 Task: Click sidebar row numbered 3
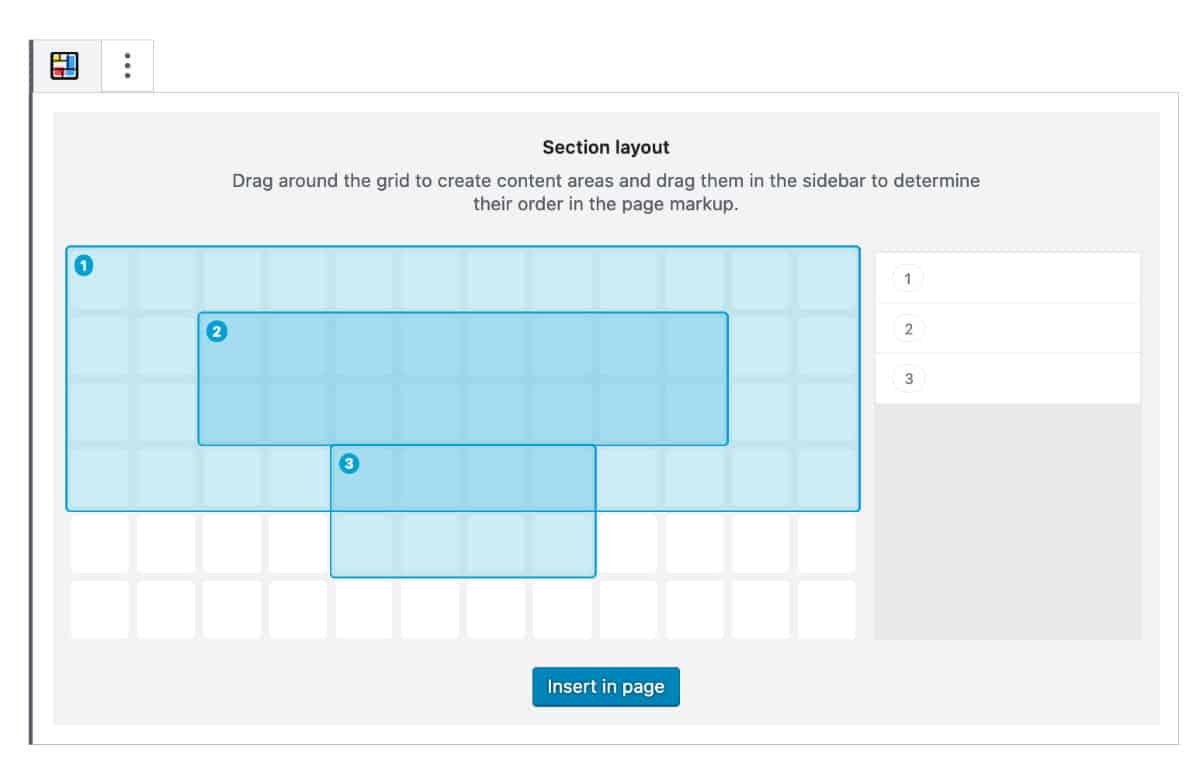[1007, 379]
